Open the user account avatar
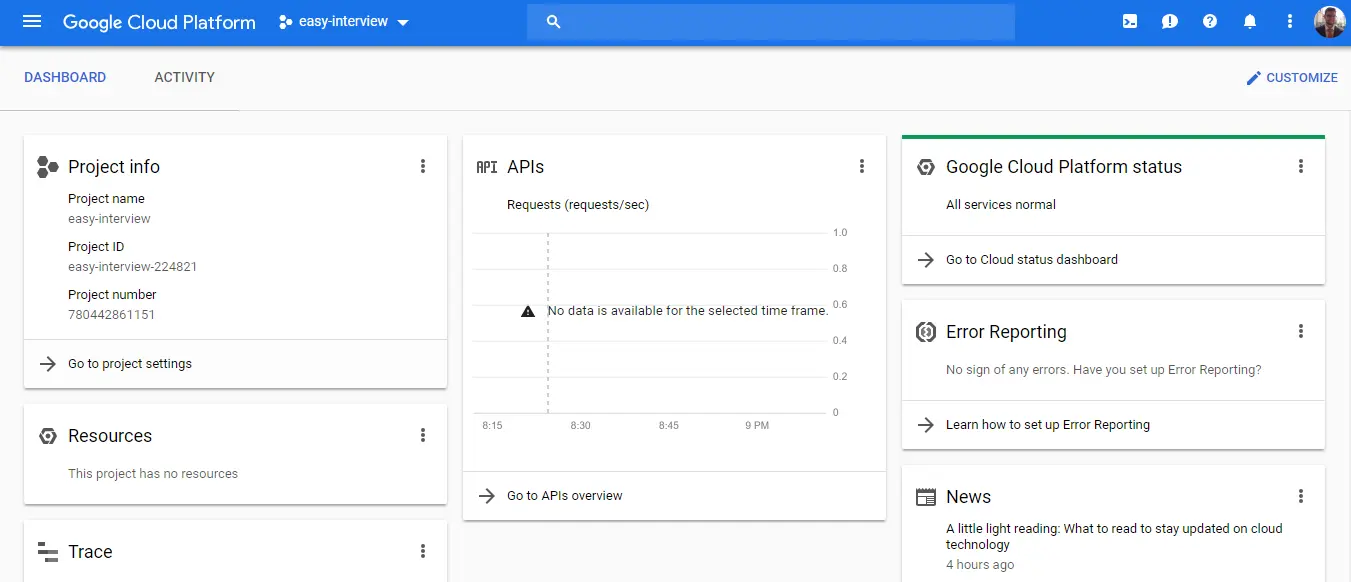The image size is (1351, 582). click(x=1330, y=21)
